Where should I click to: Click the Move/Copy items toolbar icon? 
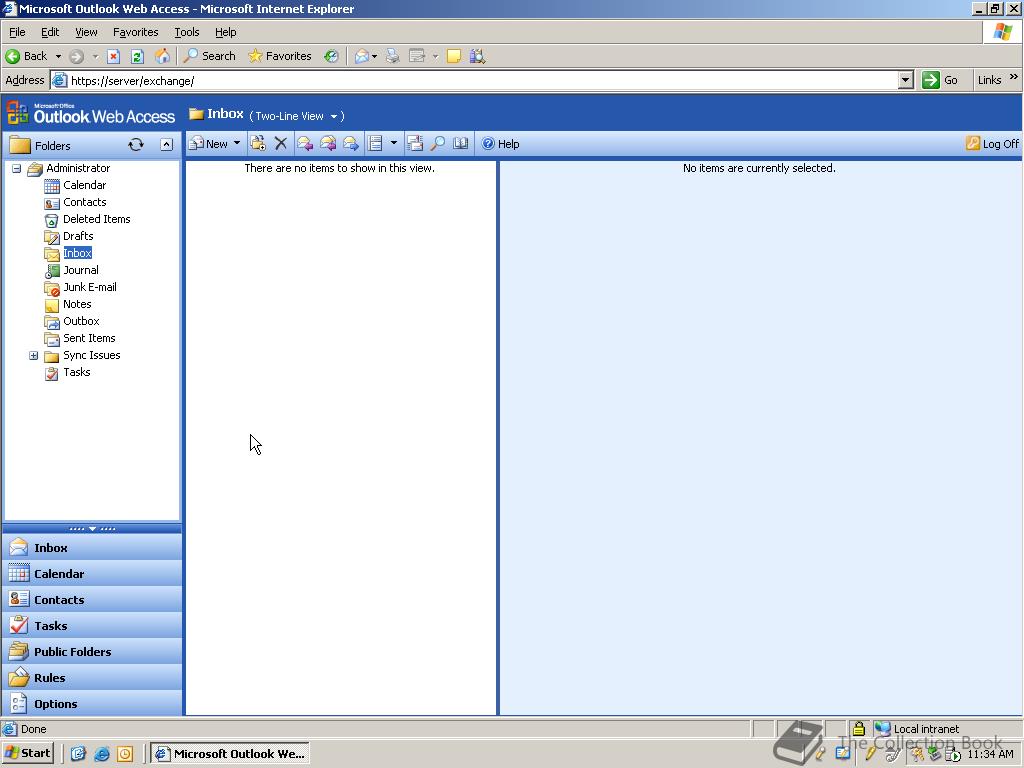coord(258,144)
